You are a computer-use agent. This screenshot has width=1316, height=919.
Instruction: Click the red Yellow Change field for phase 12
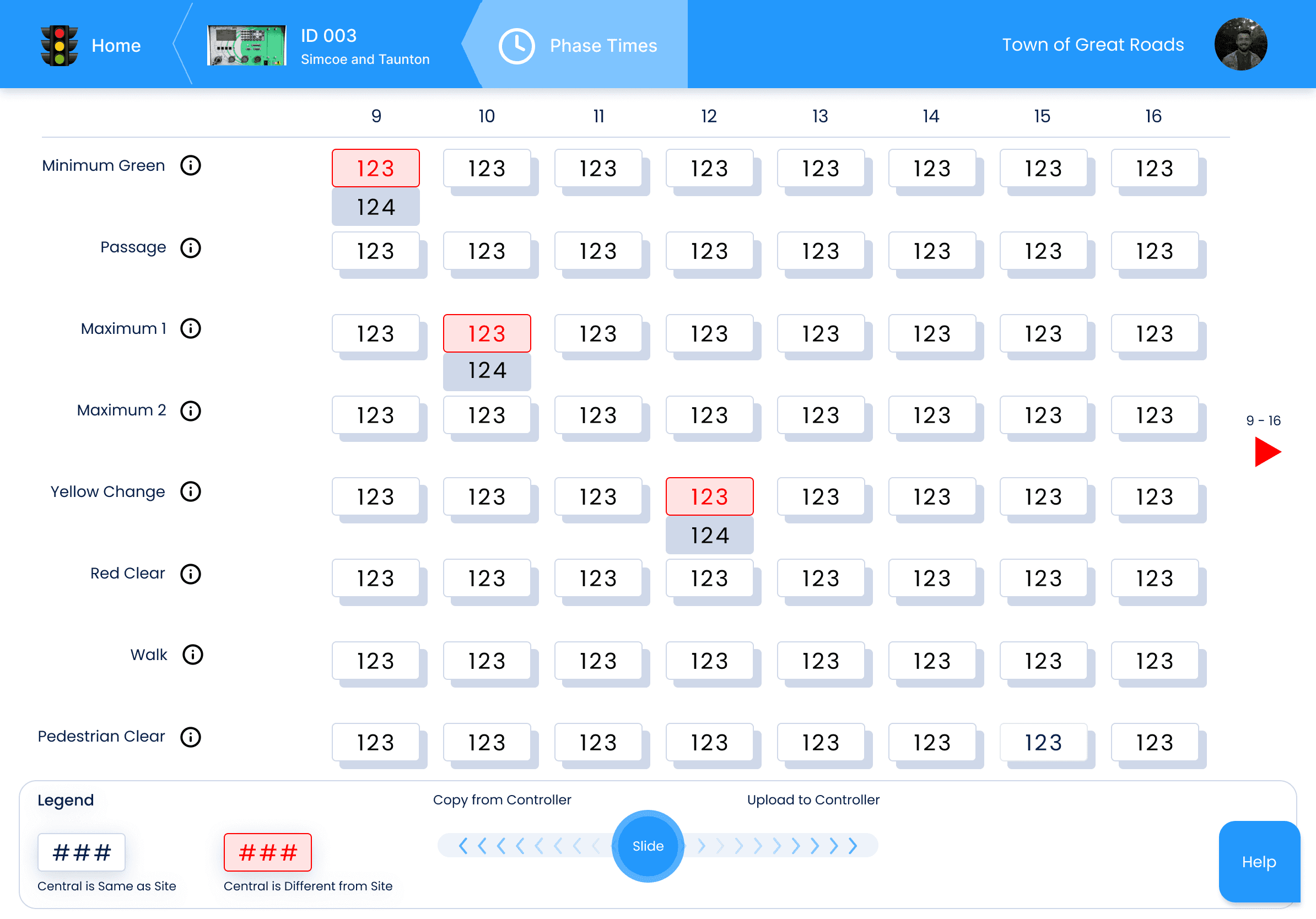click(709, 497)
